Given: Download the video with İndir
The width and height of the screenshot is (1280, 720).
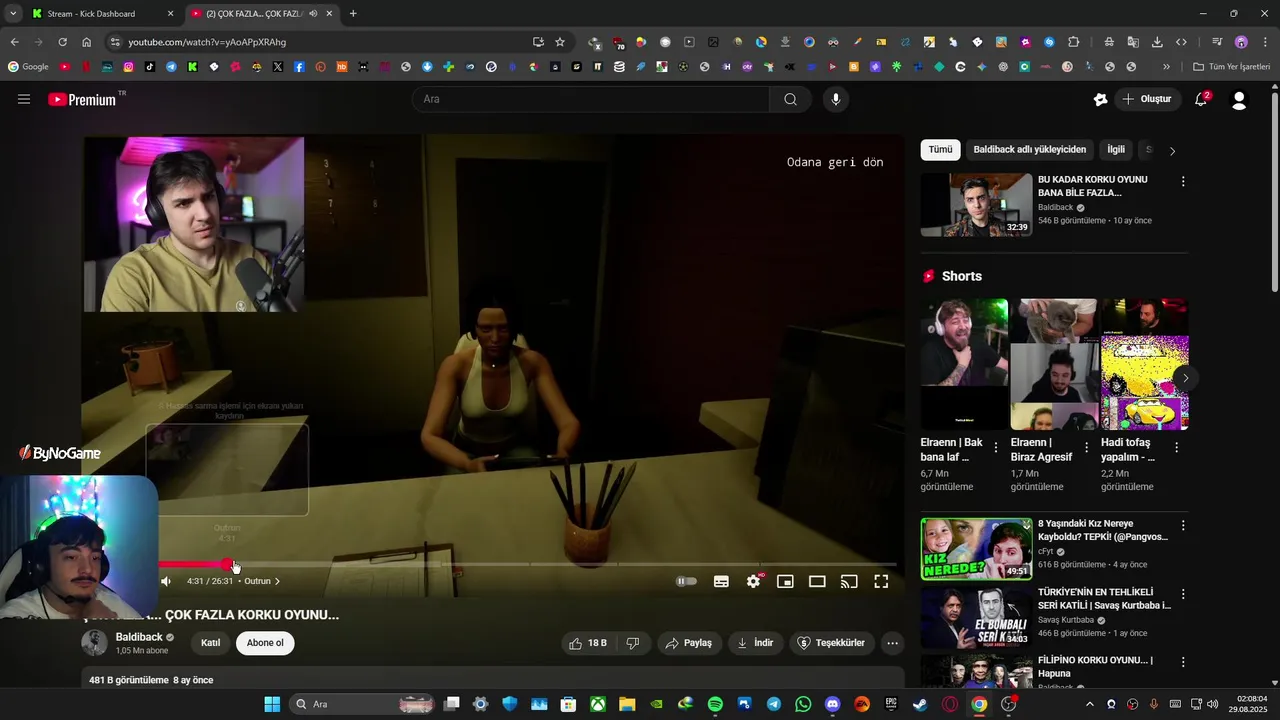Looking at the screenshot, I should tap(755, 643).
